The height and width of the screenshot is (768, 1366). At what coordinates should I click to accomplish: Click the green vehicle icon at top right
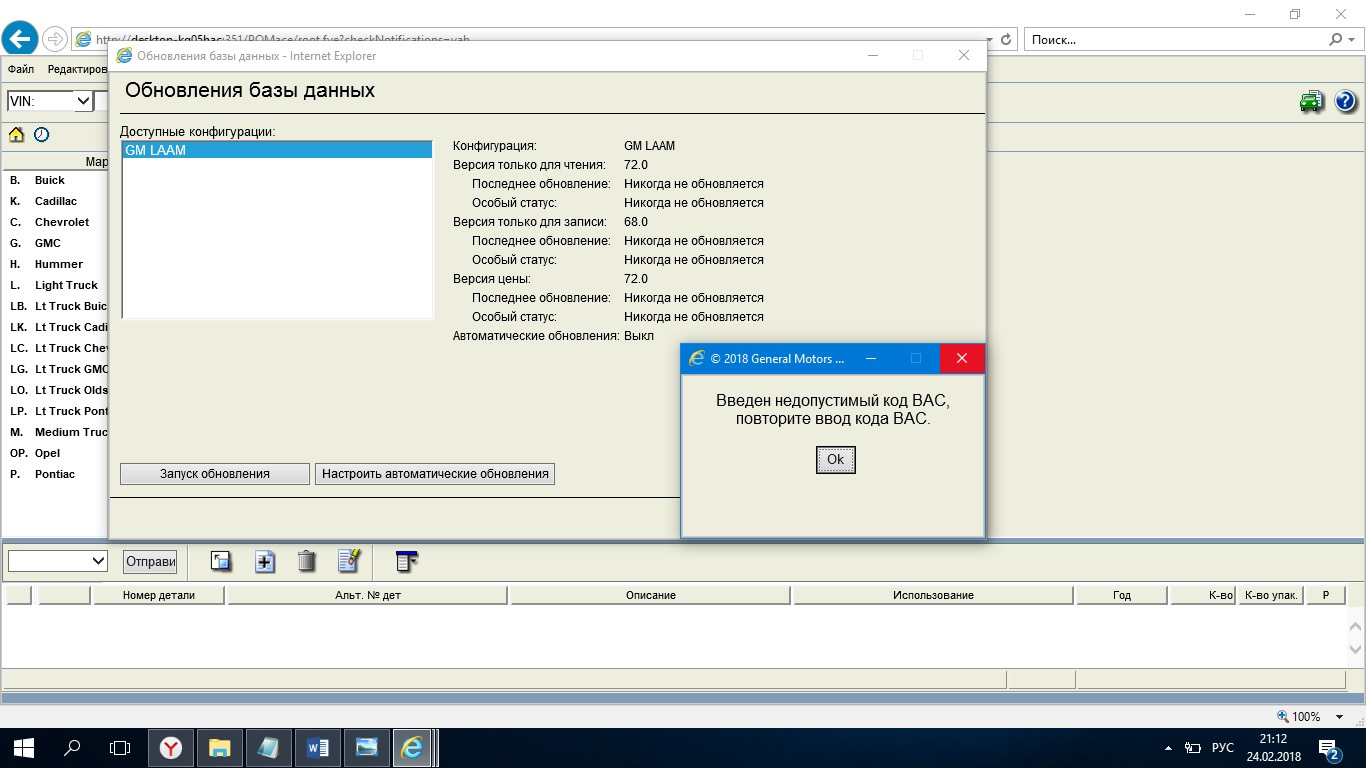(x=1311, y=101)
